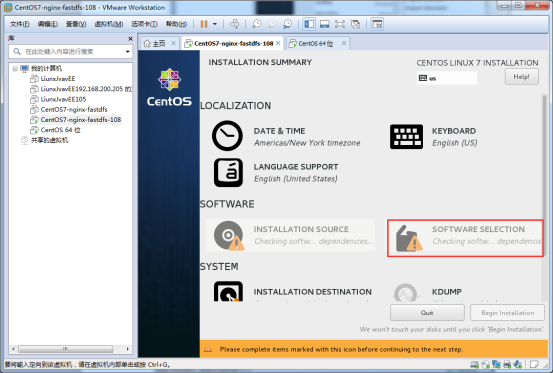This screenshot has height=373, width=553.
Task: Select the LiunxJvavEE105 virtual machine
Action: coord(63,99)
